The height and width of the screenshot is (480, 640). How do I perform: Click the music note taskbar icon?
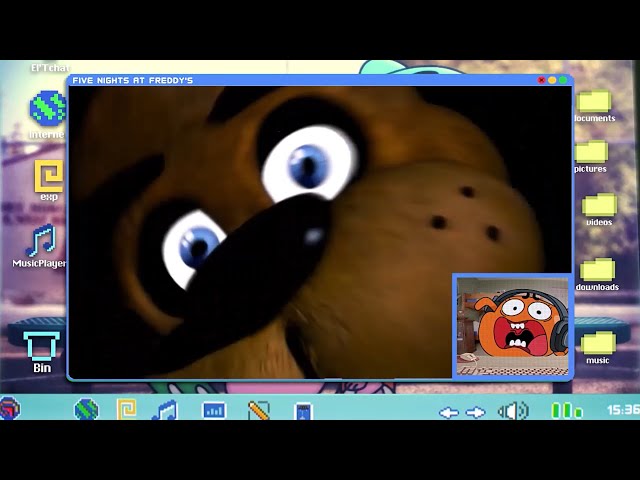pyautogui.click(x=165, y=410)
